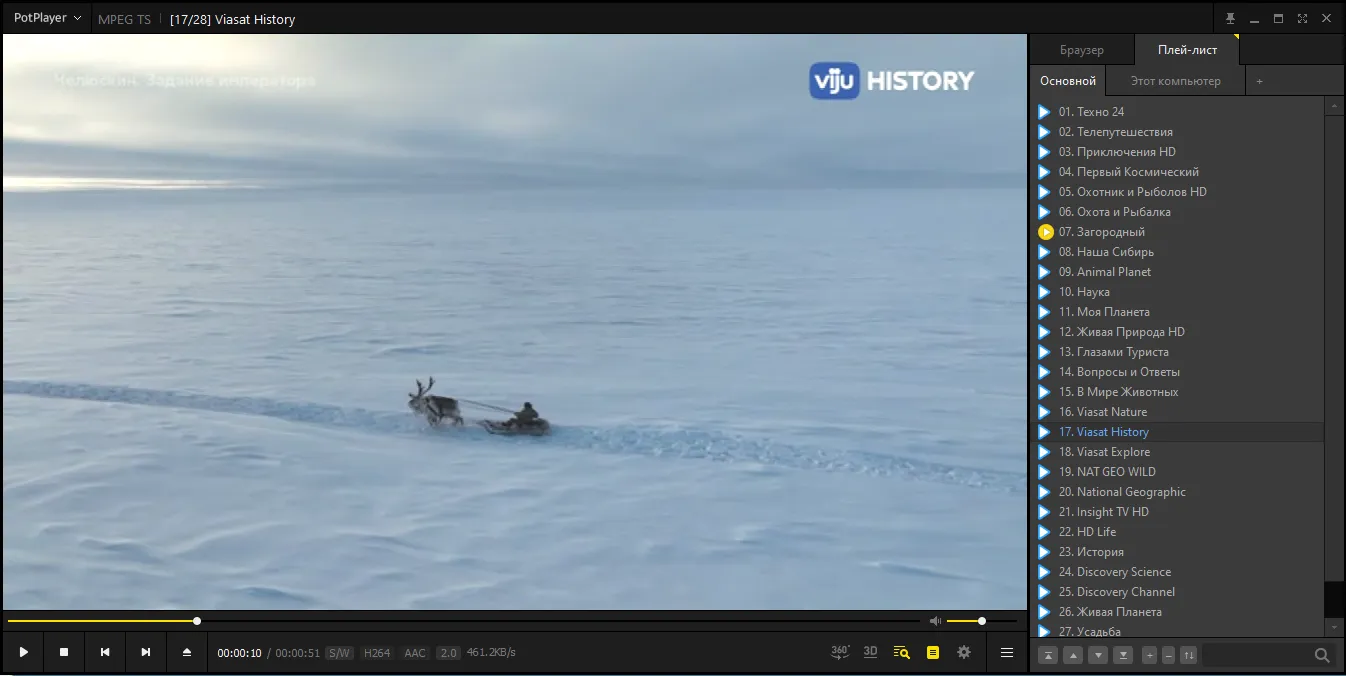
Task: Select 10. Наука in playlist
Action: tap(1177, 292)
